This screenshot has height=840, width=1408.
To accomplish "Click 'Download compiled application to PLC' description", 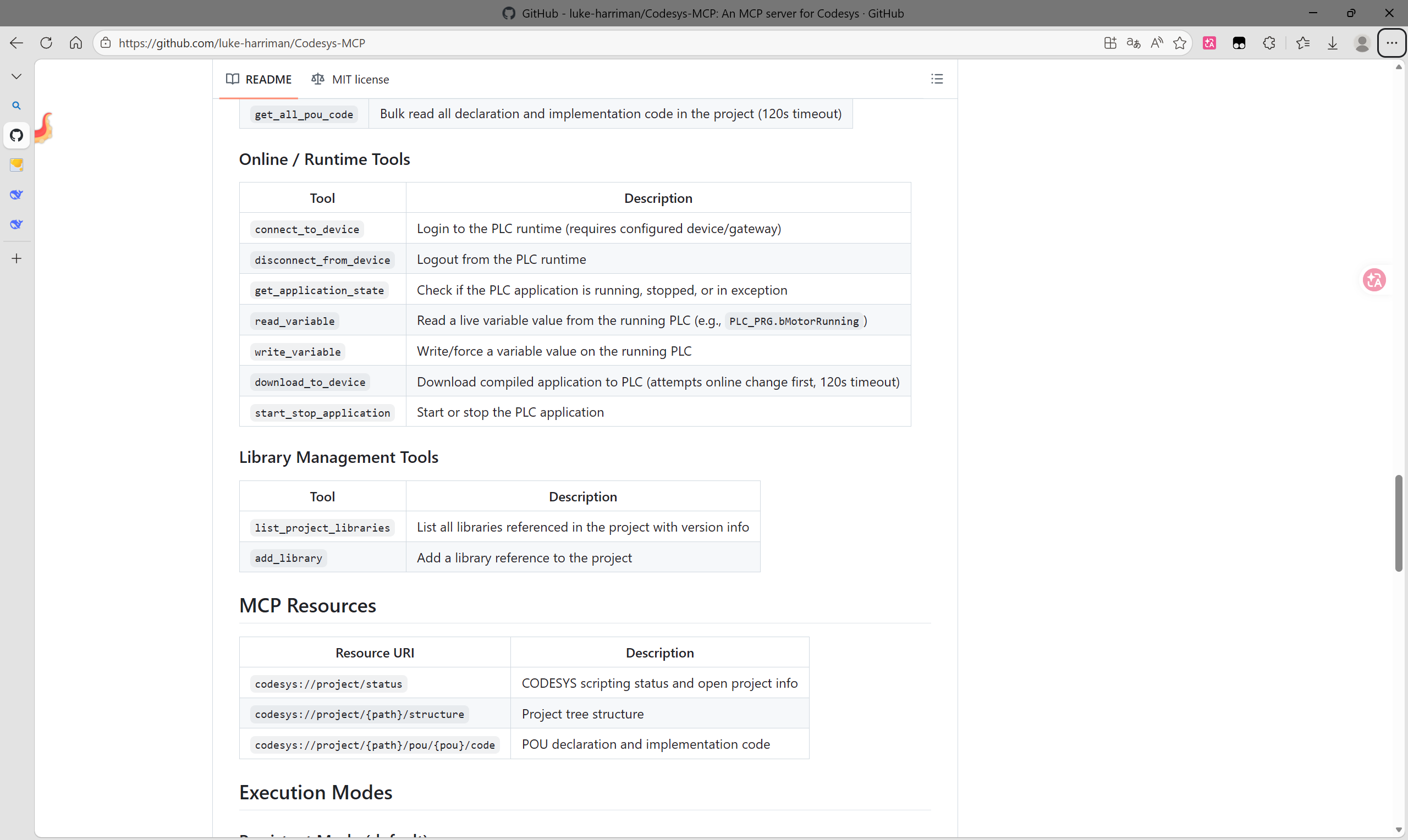I will click(658, 382).
